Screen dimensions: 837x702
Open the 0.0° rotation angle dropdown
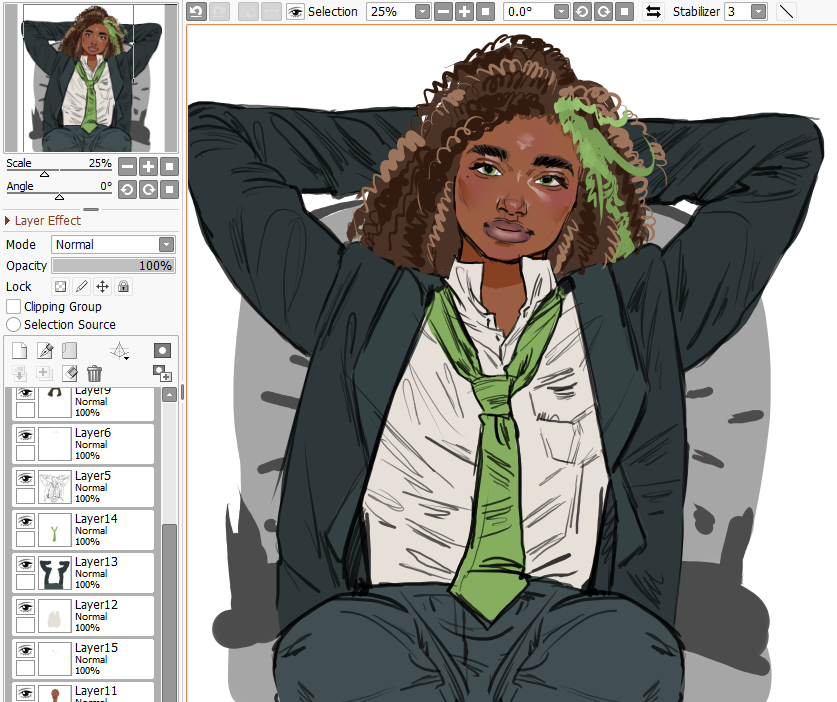tap(561, 12)
